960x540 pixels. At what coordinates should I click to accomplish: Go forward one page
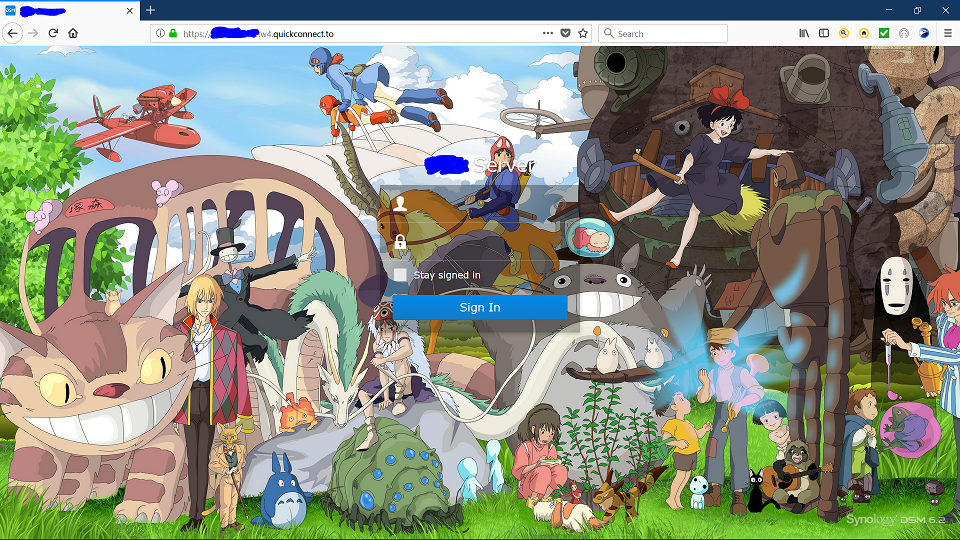pyautogui.click(x=33, y=33)
